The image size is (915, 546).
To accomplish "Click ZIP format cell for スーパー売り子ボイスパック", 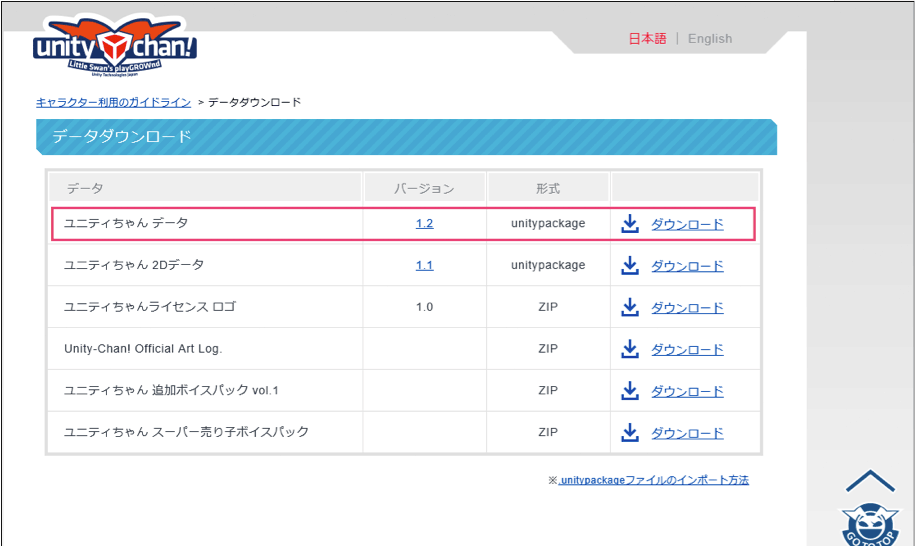I will 548,432.
